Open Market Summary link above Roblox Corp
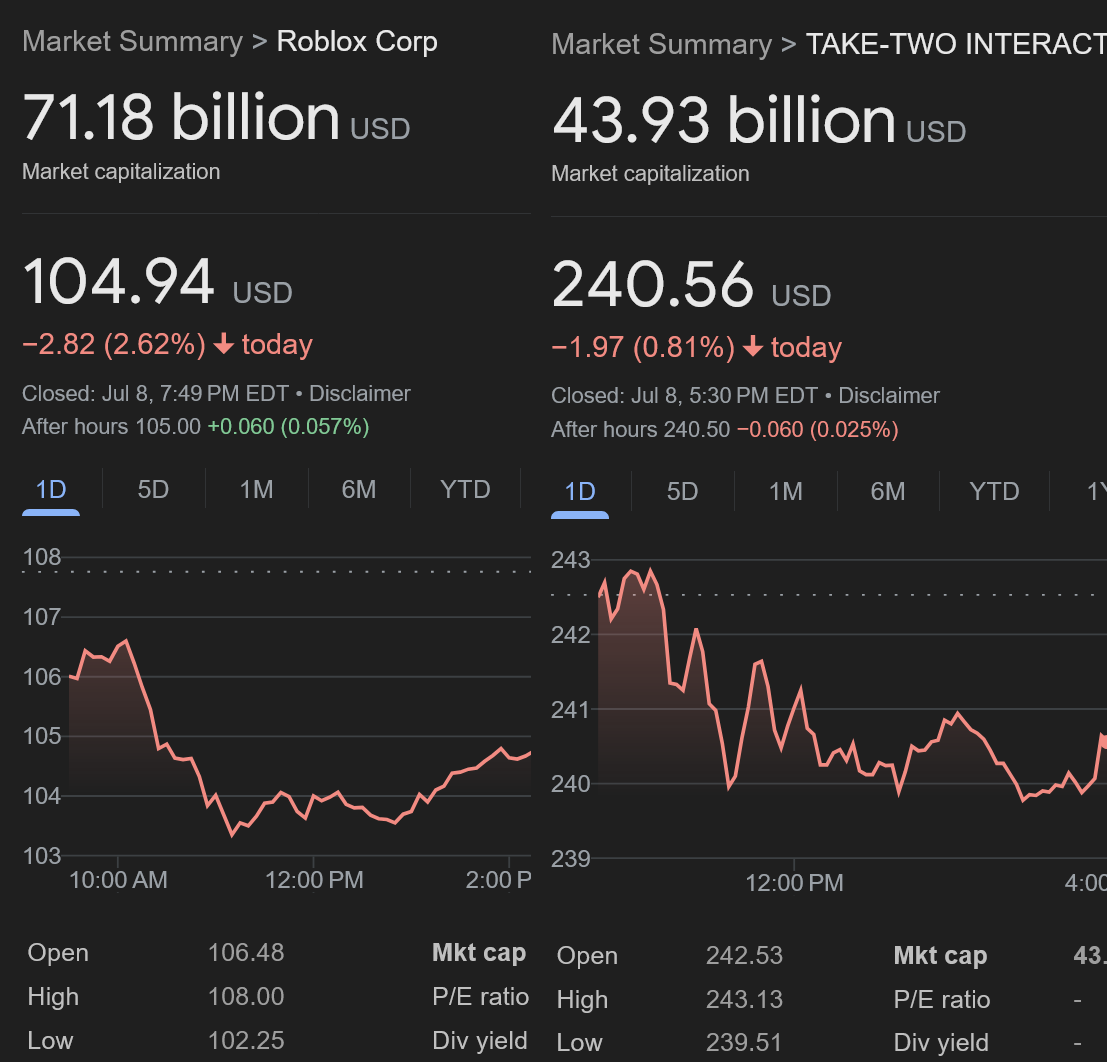The height and width of the screenshot is (1062, 1107). (132, 41)
